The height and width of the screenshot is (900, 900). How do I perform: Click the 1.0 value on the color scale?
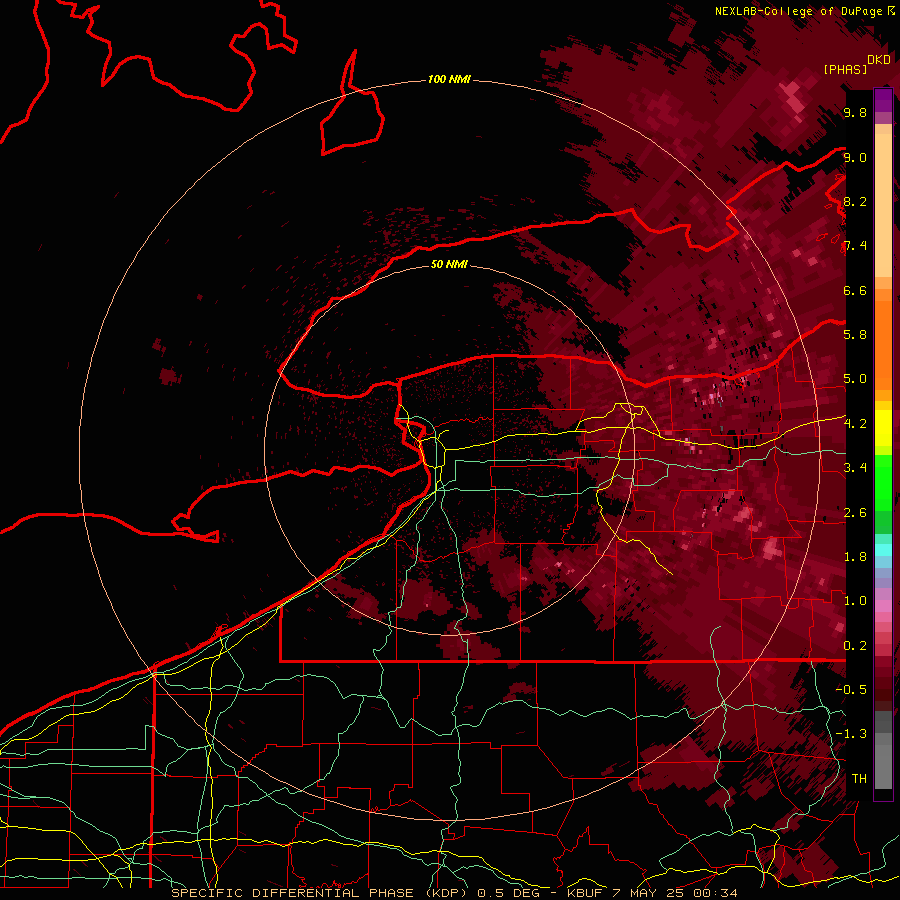point(855,601)
